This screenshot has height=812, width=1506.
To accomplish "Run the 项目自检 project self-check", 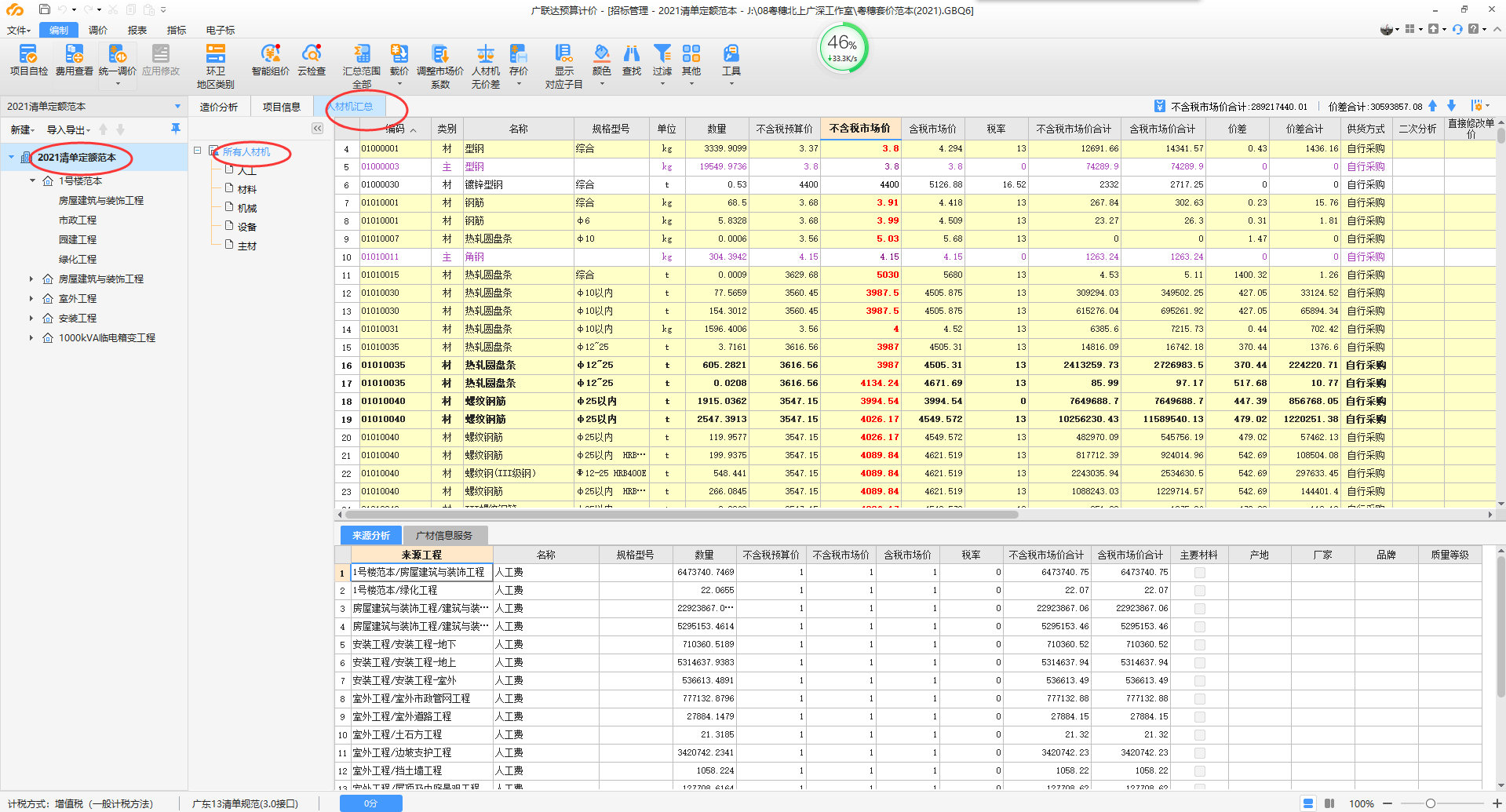I will tap(28, 60).
